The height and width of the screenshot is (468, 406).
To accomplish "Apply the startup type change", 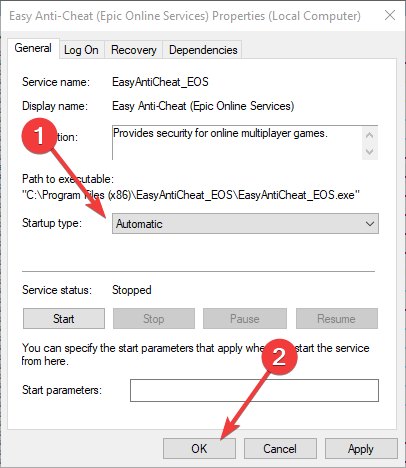I will [361, 449].
